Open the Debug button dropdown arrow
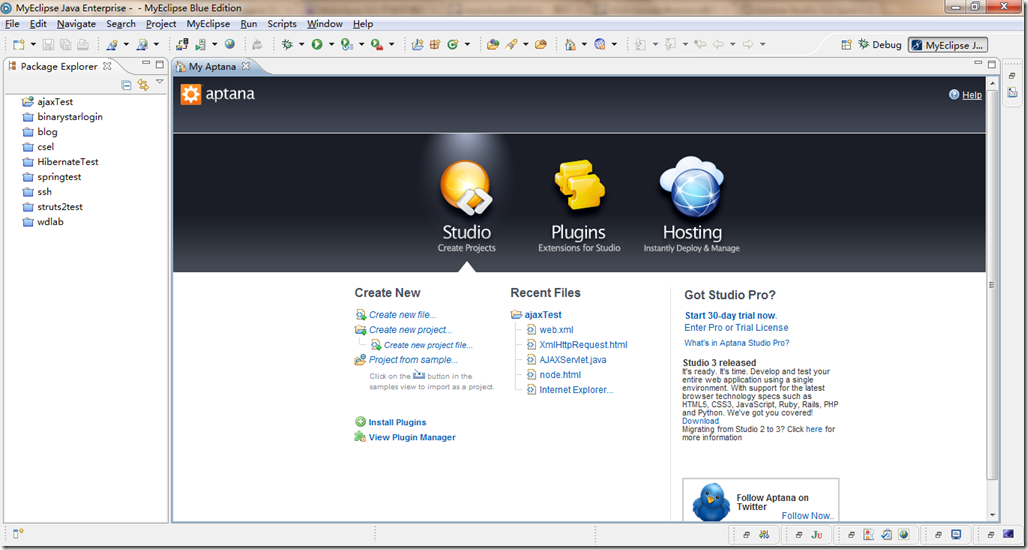The width and height of the screenshot is (1028, 550). [302, 45]
